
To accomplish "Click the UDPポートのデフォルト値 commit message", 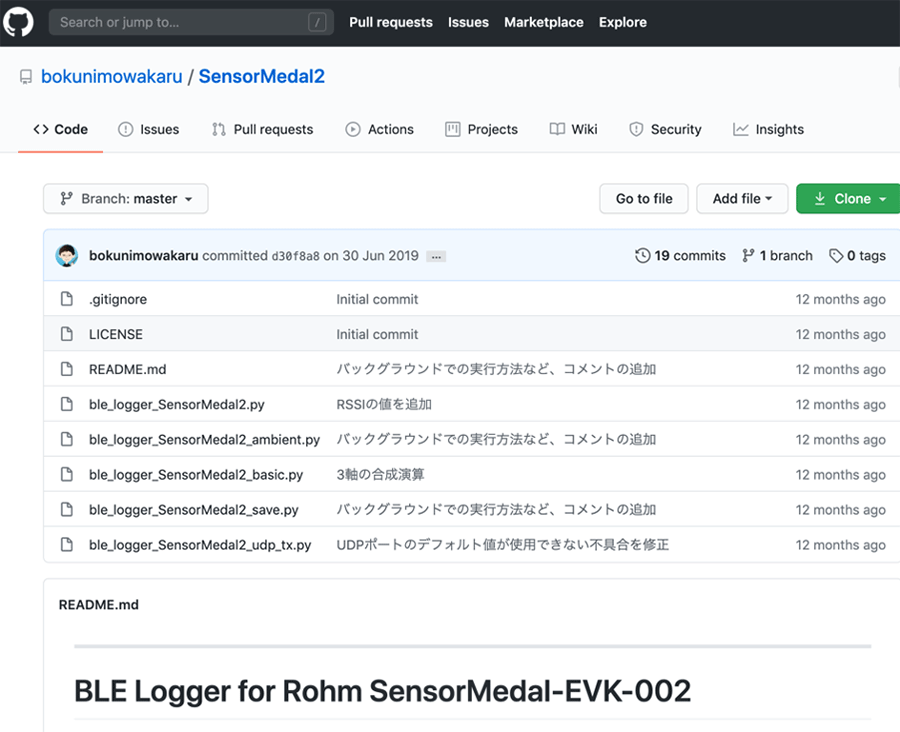I will [503, 544].
